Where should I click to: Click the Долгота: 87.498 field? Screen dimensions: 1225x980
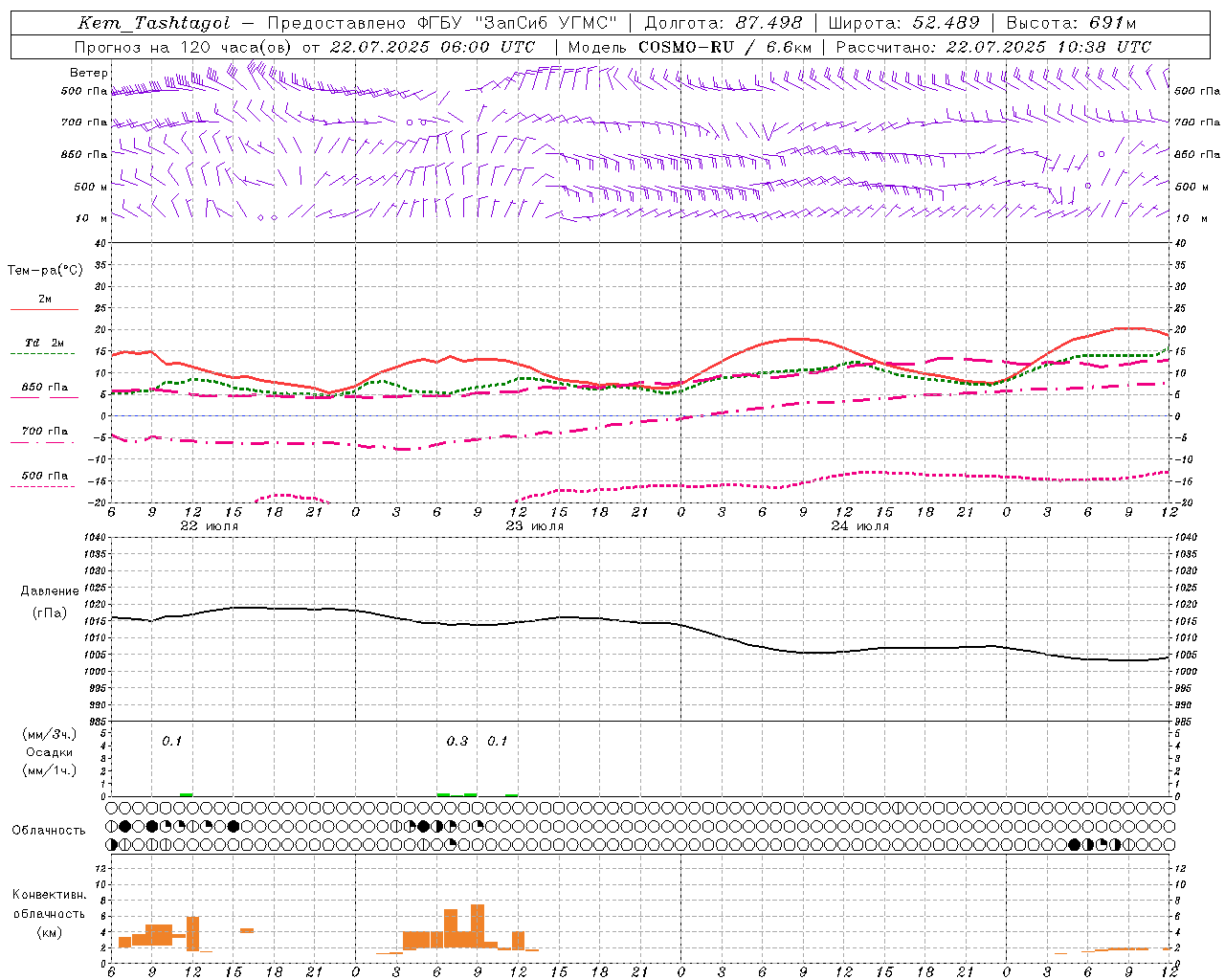click(x=724, y=23)
